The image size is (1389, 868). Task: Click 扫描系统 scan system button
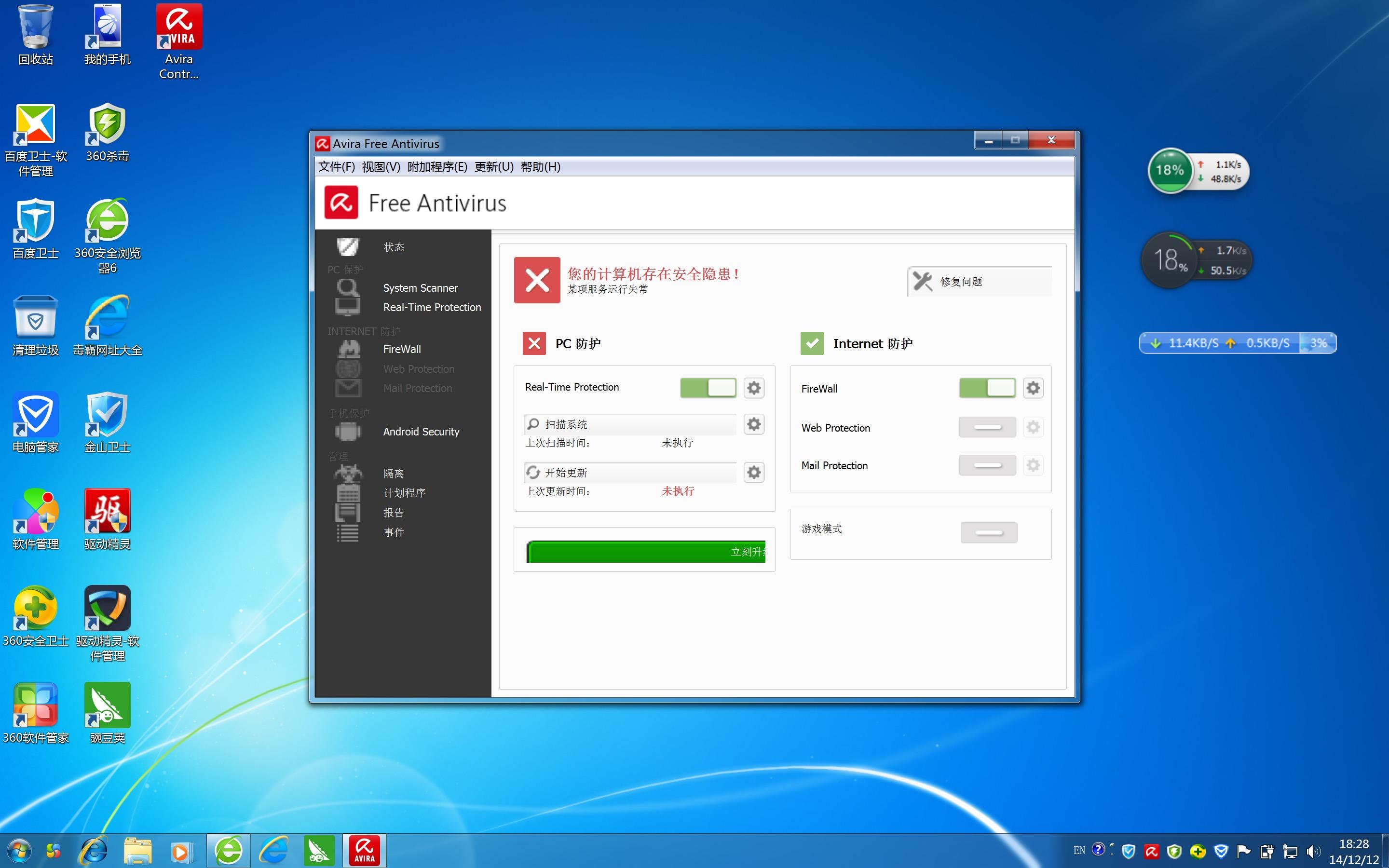[630, 424]
